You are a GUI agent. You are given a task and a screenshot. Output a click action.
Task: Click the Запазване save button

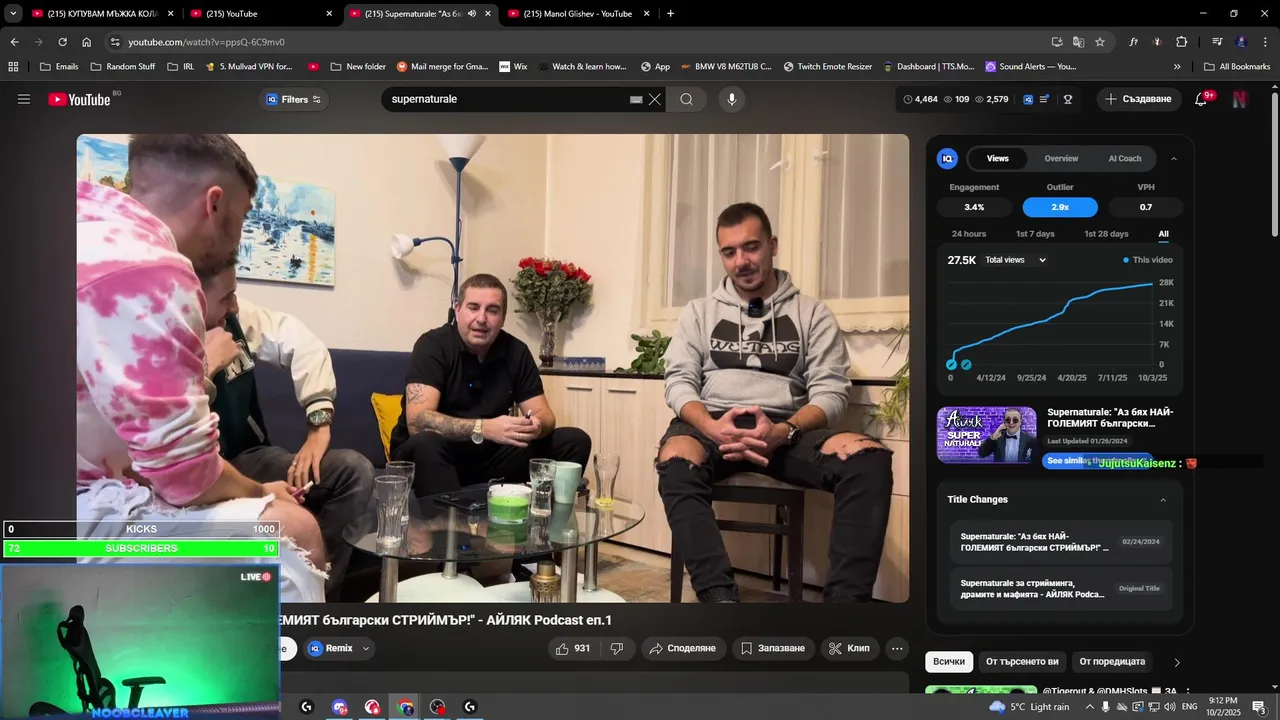click(772, 648)
